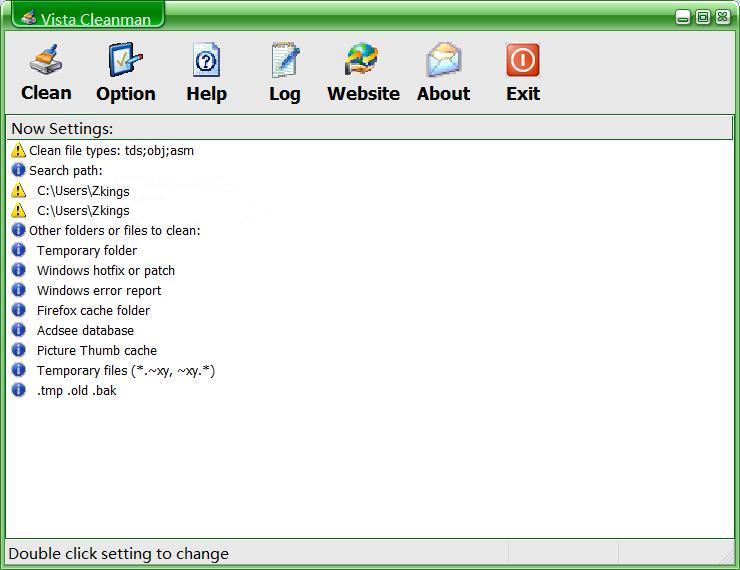
Task: Select the Temporary folder entry
Action: [x=87, y=251]
